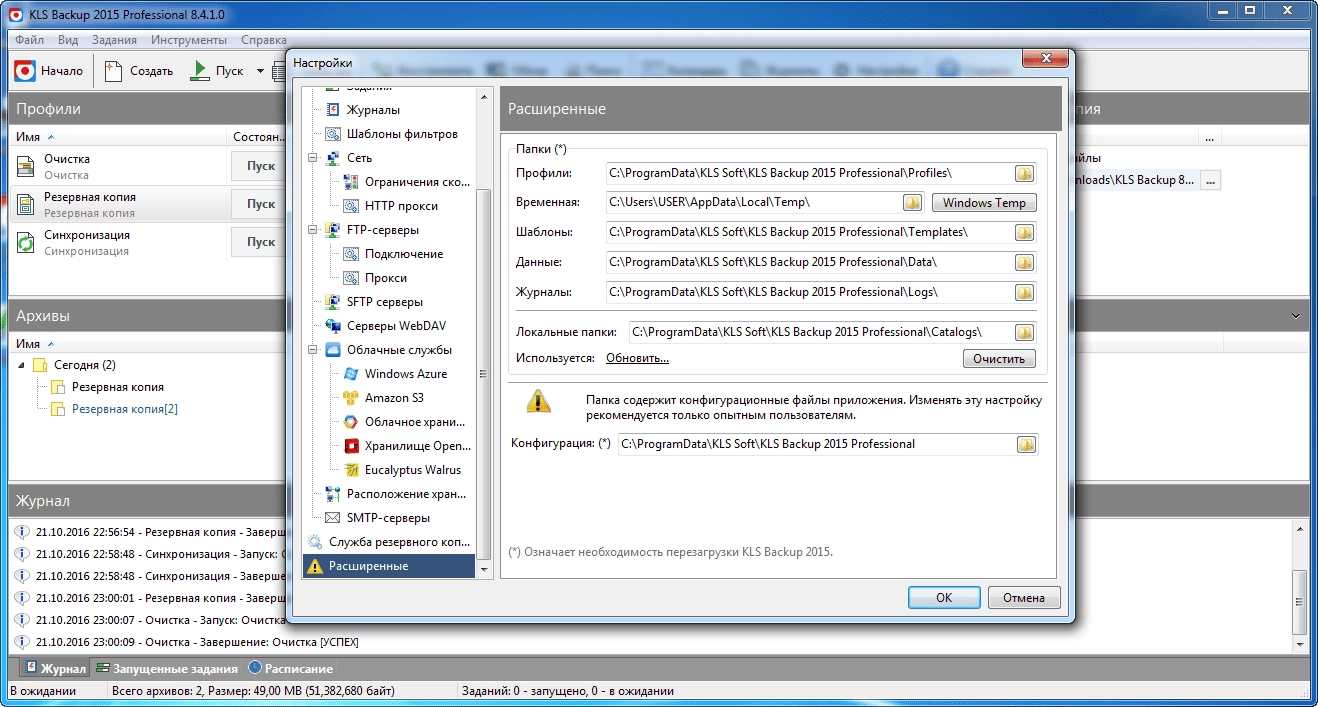The width and height of the screenshot is (1318, 707).
Task: Switch to Запущенные задания tab
Action: pyautogui.click(x=167, y=668)
